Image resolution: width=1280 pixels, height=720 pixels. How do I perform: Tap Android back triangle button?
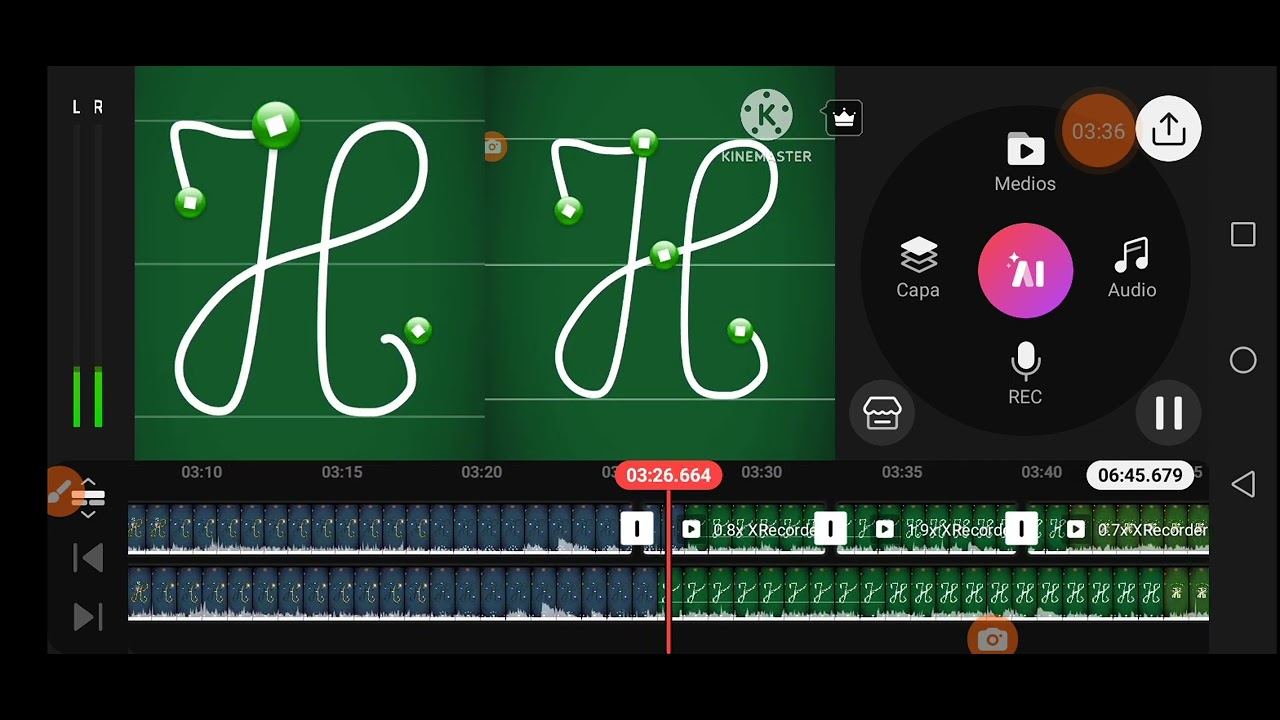[x=1243, y=485]
